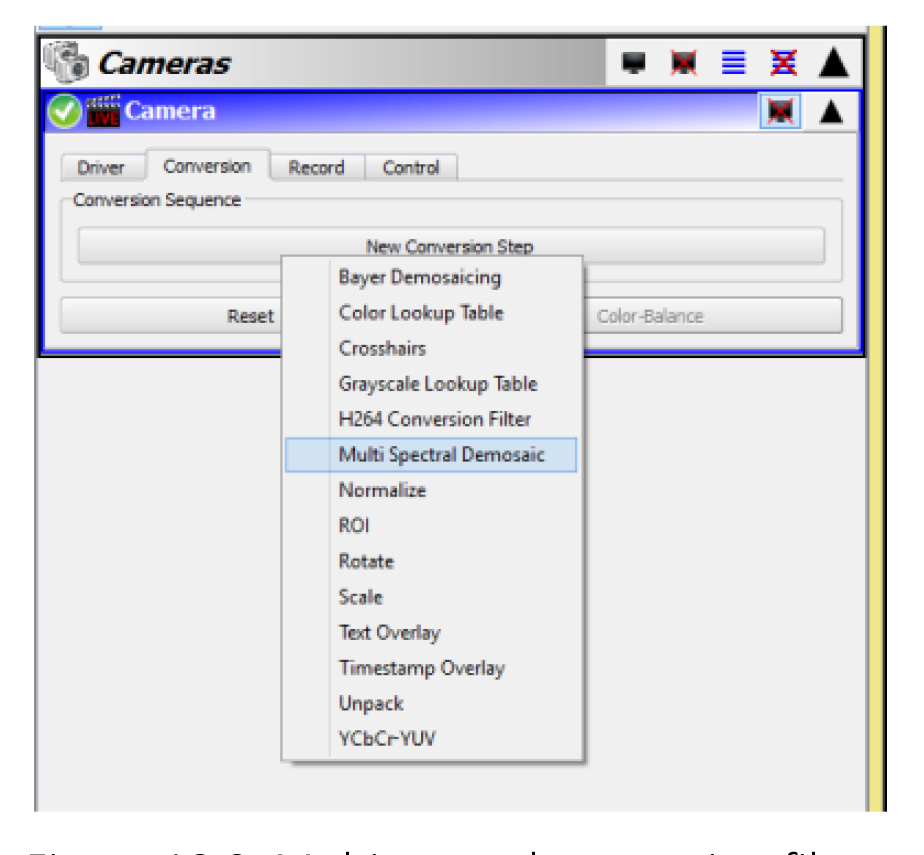The image size is (924, 855).
Task: Click the blue list lines icon
Action: click(734, 64)
